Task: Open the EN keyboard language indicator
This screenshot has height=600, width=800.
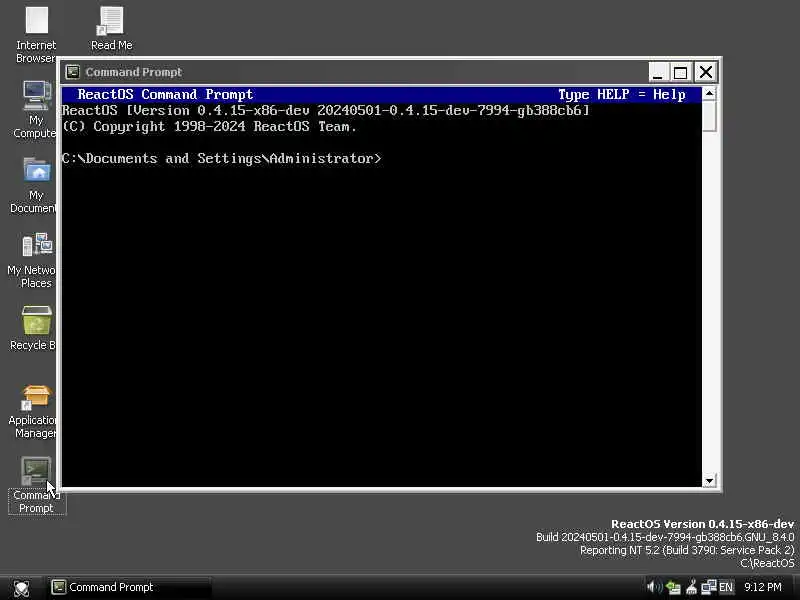Action: point(726,587)
